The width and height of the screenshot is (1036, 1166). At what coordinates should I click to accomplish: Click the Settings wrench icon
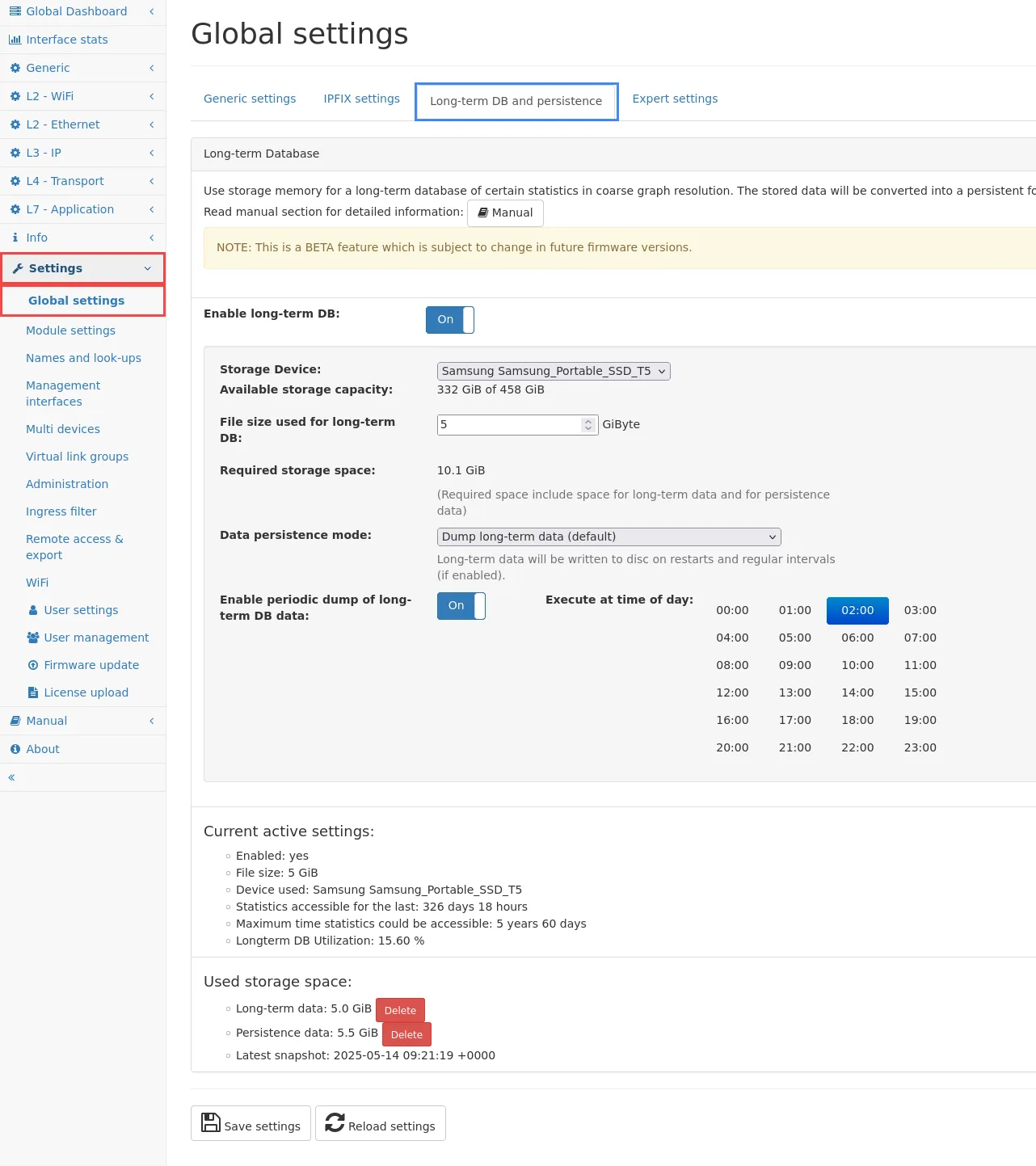point(19,267)
